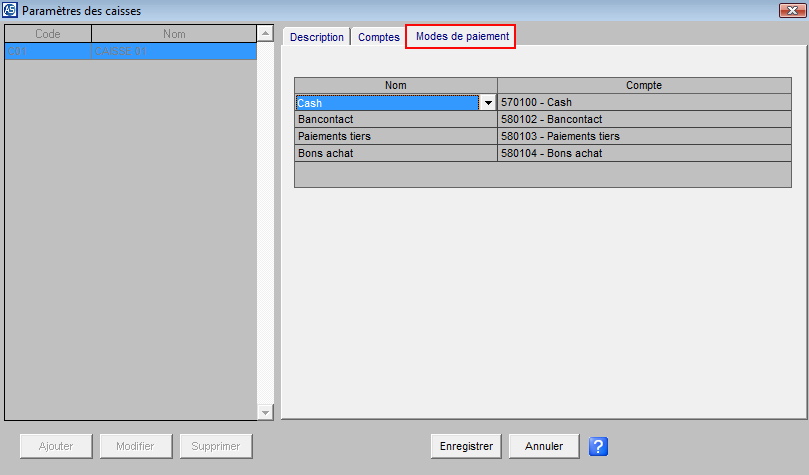
Task: Select the CAISSE 01 name cell
Action: click(x=174, y=51)
